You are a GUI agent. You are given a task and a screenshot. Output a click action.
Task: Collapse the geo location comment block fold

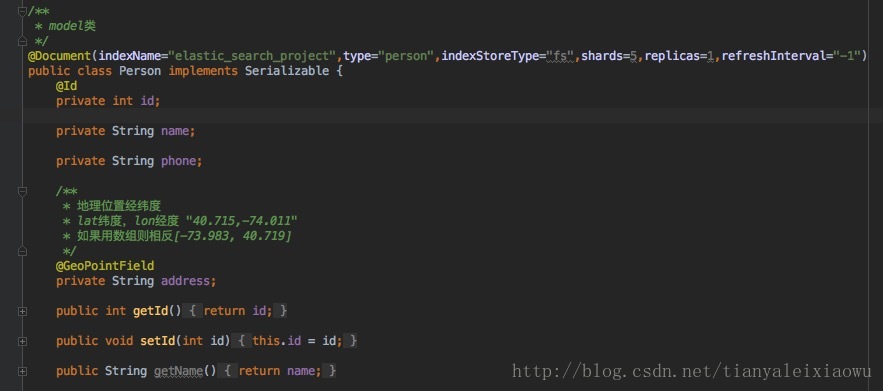click(x=22, y=192)
